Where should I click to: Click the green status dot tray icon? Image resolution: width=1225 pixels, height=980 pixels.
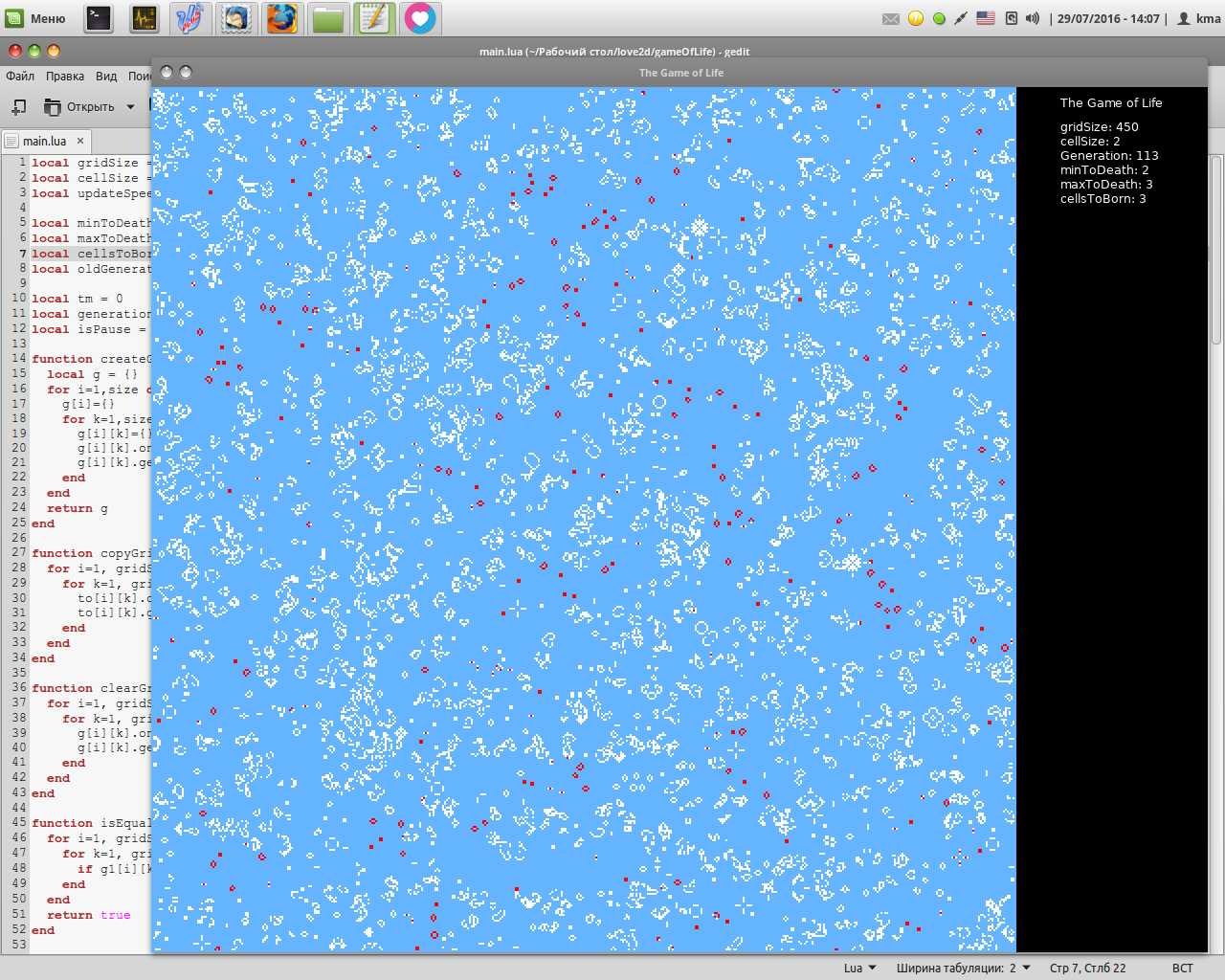(939, 18)
